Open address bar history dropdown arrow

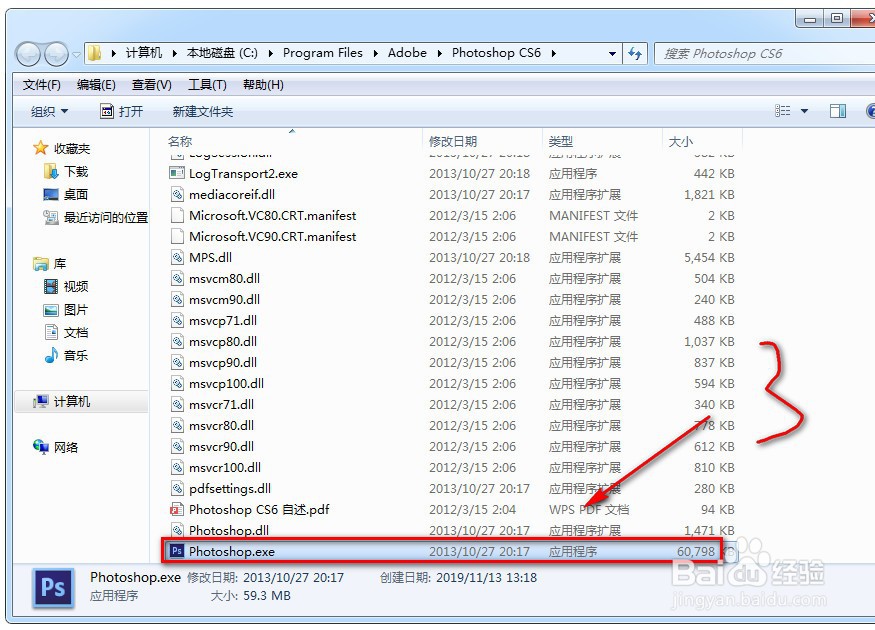612,54
